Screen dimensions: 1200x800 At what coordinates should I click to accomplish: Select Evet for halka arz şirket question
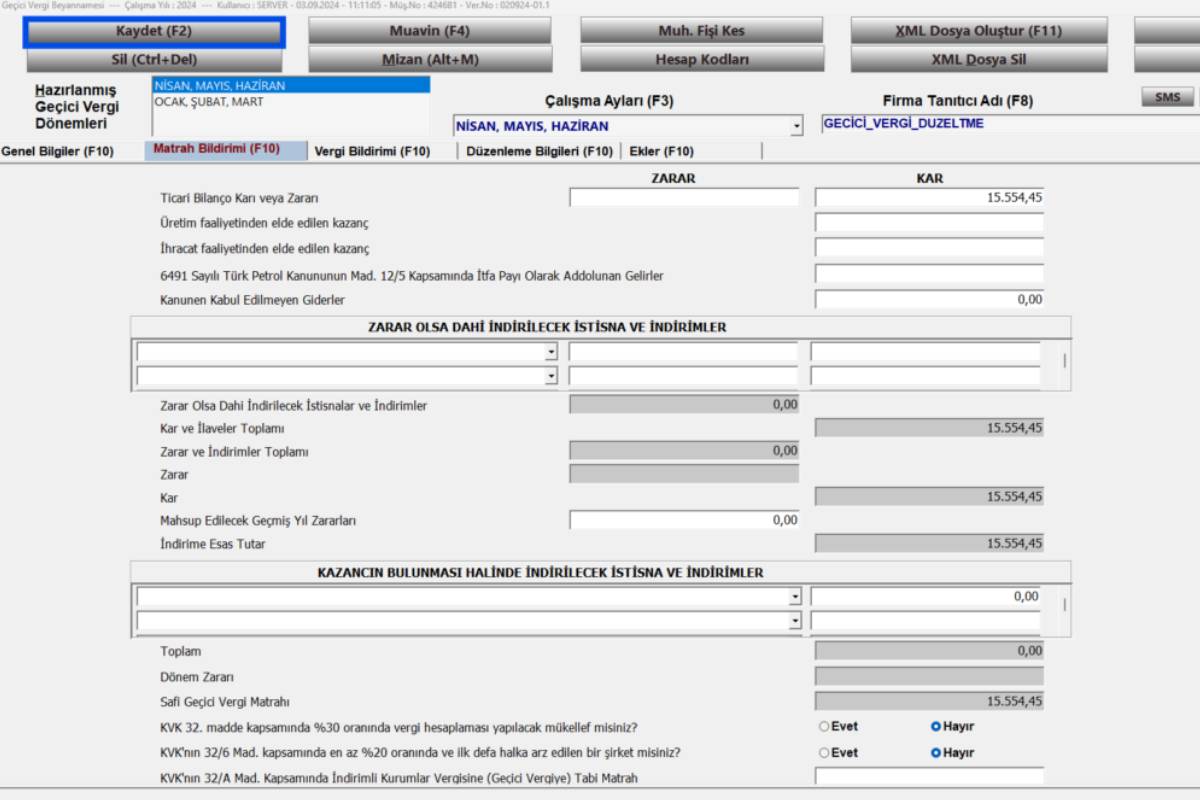825,753
